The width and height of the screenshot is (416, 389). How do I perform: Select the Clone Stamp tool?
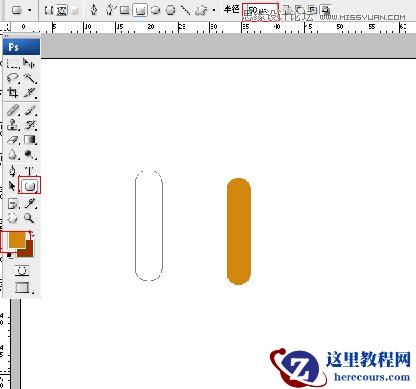tap(13, 125)
